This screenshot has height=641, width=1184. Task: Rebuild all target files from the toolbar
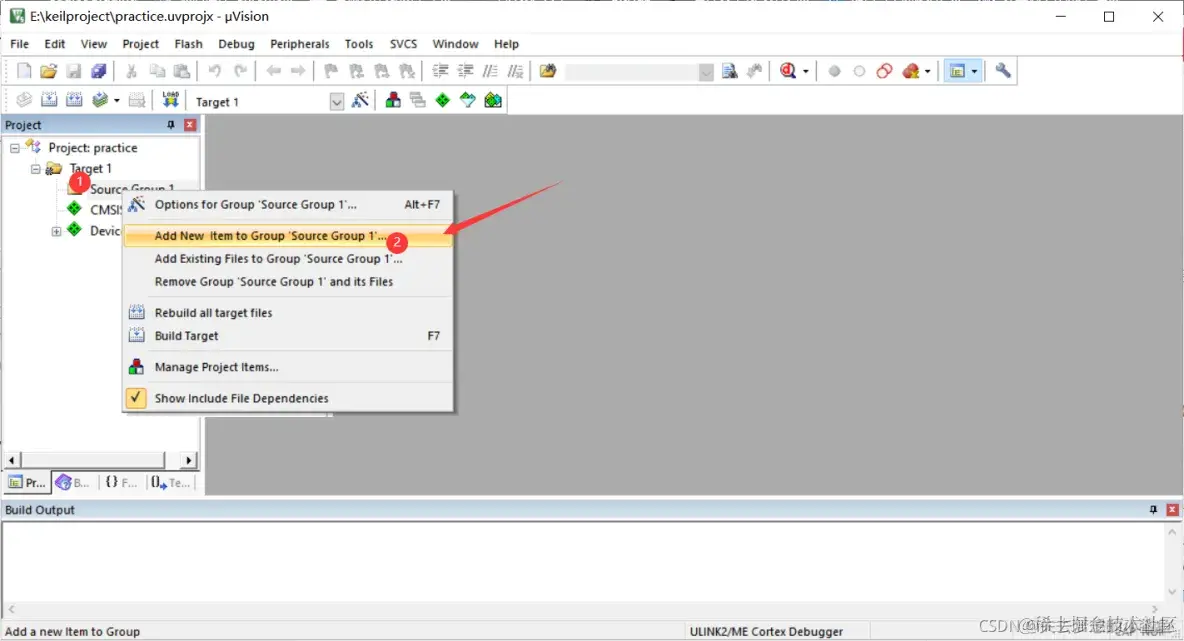coord(74,100)
